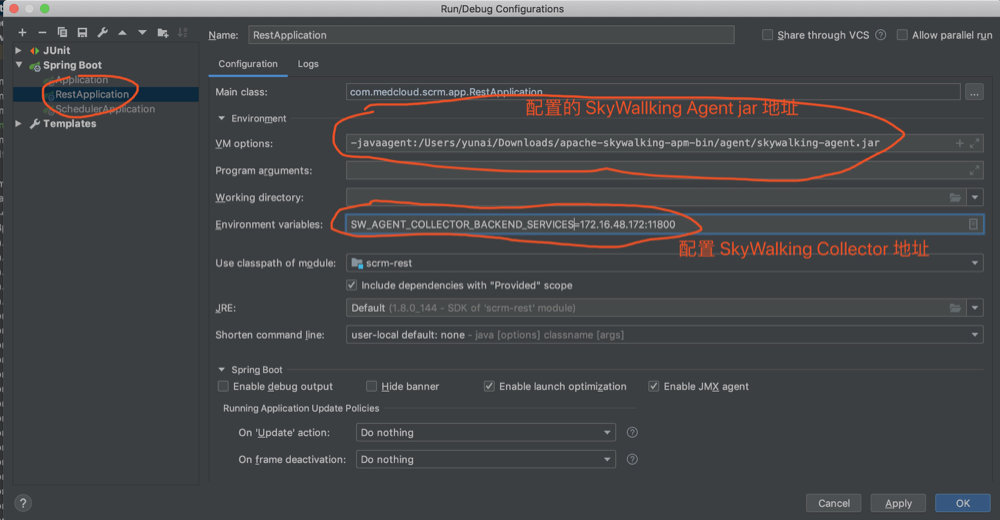Screen dimensions: 1000x520
Task: Switch to the Logs tab
Action: click(x=308, y=64)
